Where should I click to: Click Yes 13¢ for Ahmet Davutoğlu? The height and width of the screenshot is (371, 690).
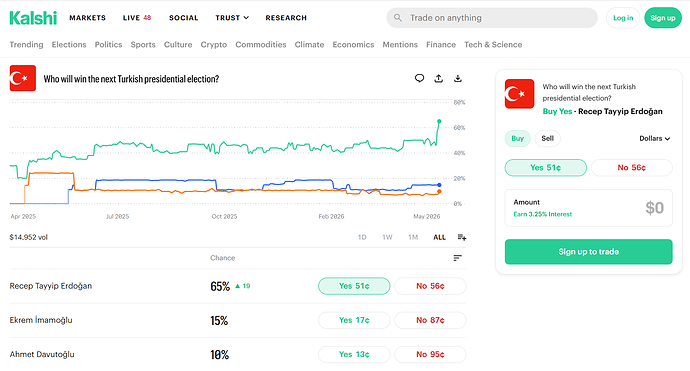pyautogui.click(x=354, y=354)
